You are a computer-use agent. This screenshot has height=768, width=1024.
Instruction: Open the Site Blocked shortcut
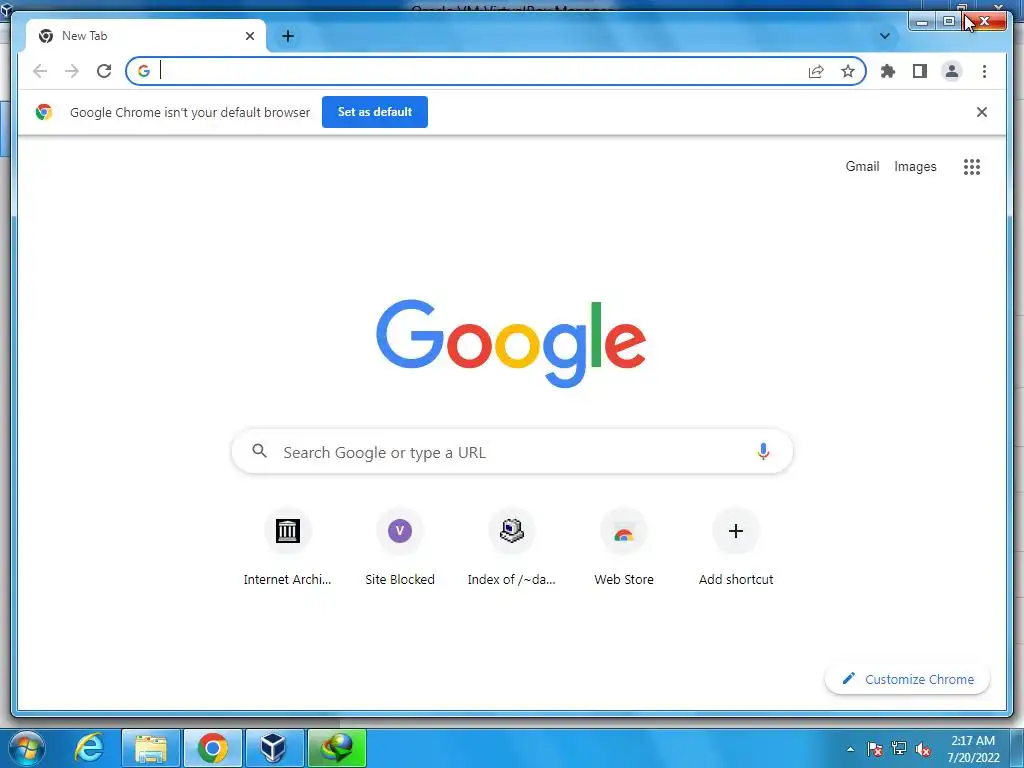tap(400, 547)
